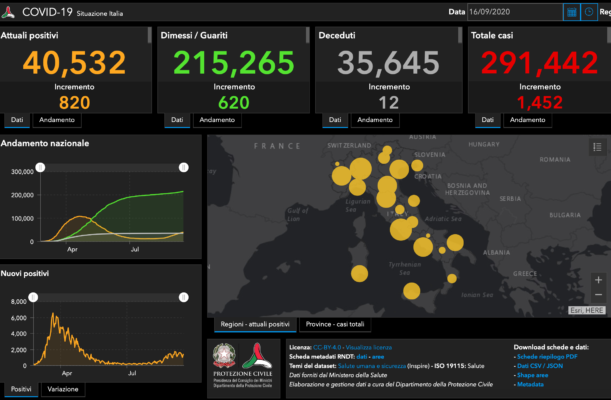Click the Attuali positivi scrollbar thumb

(149, 35)
